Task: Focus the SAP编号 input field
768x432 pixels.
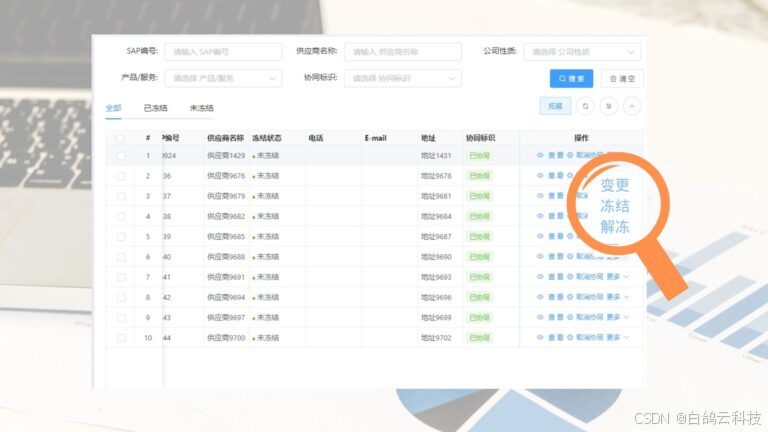Action: pos(223,52)
